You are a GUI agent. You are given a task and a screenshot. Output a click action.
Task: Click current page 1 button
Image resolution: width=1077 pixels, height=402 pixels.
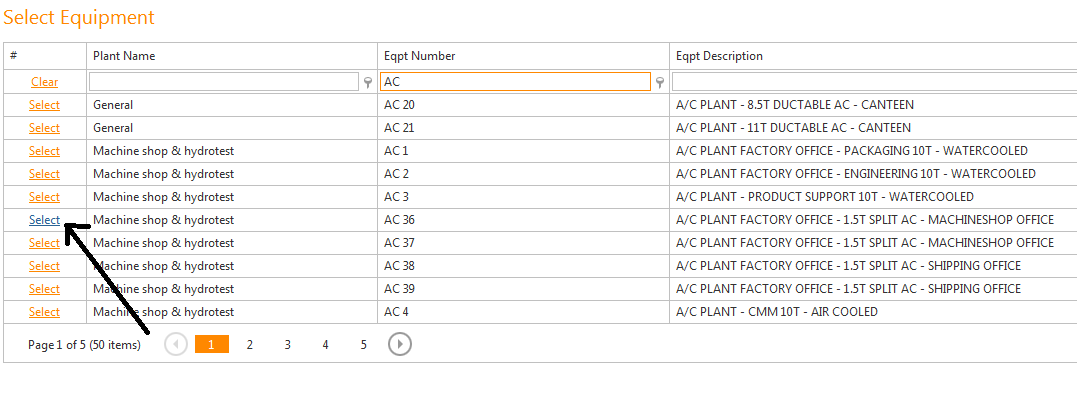tap(212, 344)
